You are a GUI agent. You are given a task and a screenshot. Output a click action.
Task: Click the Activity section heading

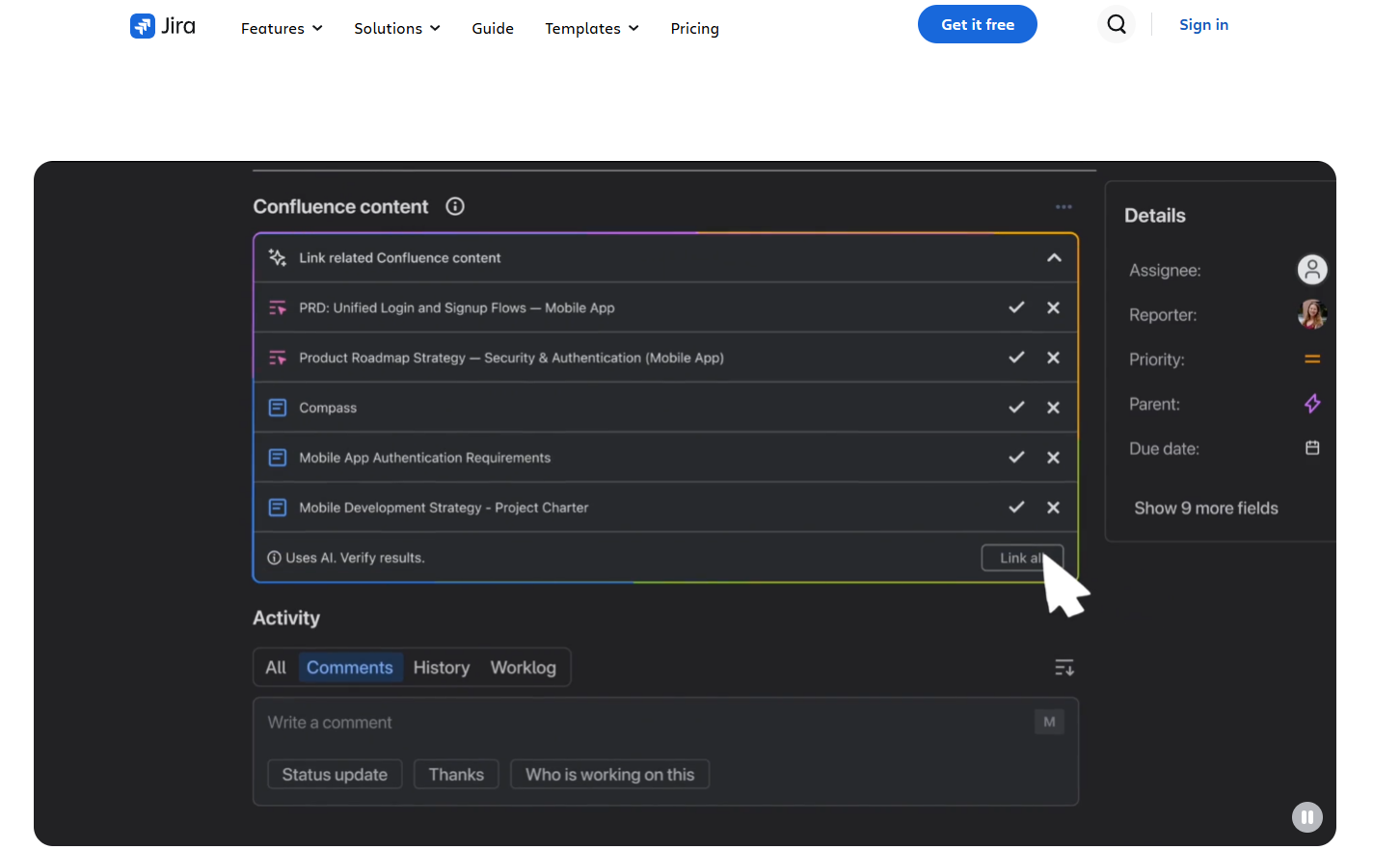(286, 618)
